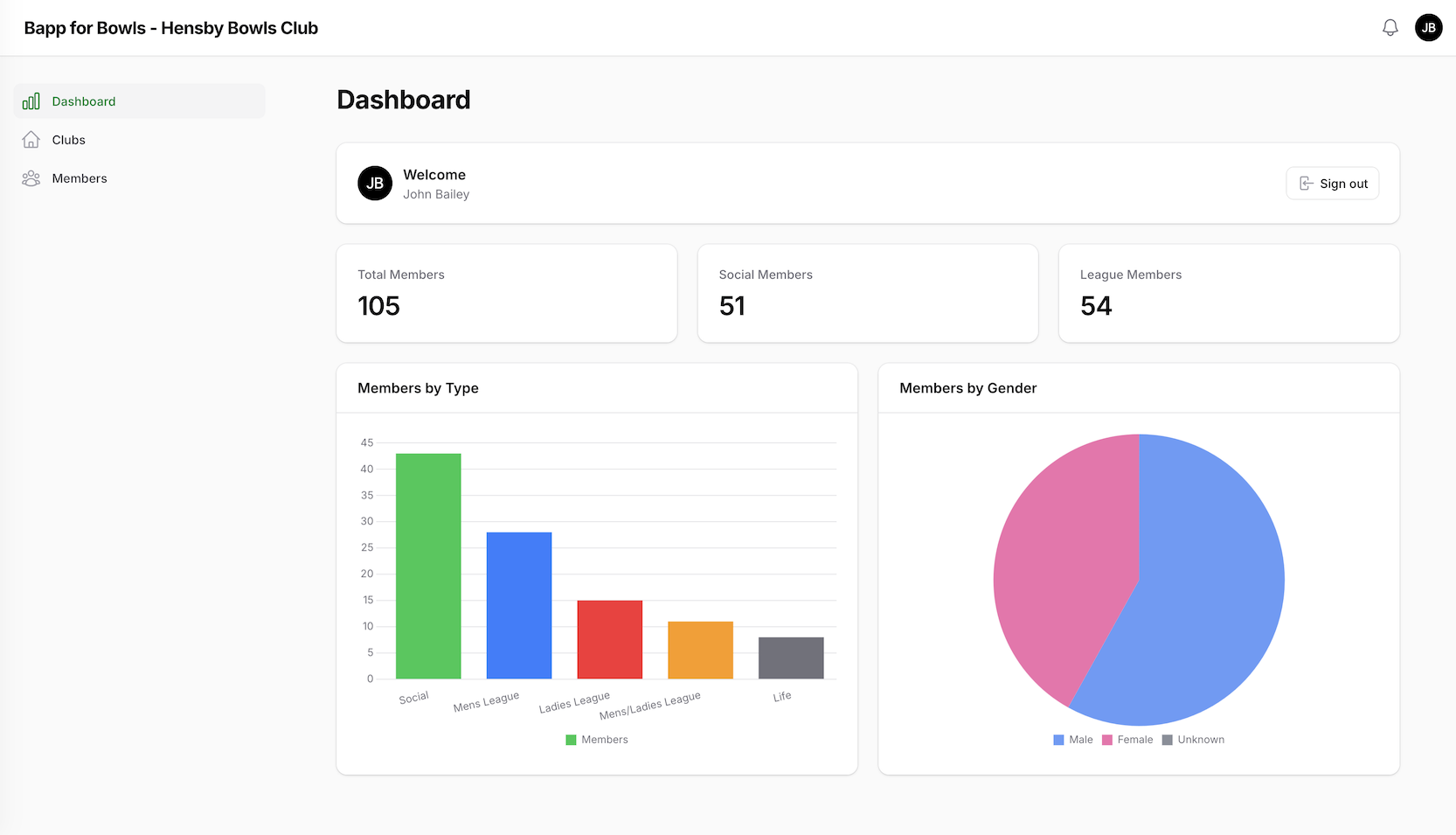Toggle the Unknown legend entry

(x=1193, y=739)
